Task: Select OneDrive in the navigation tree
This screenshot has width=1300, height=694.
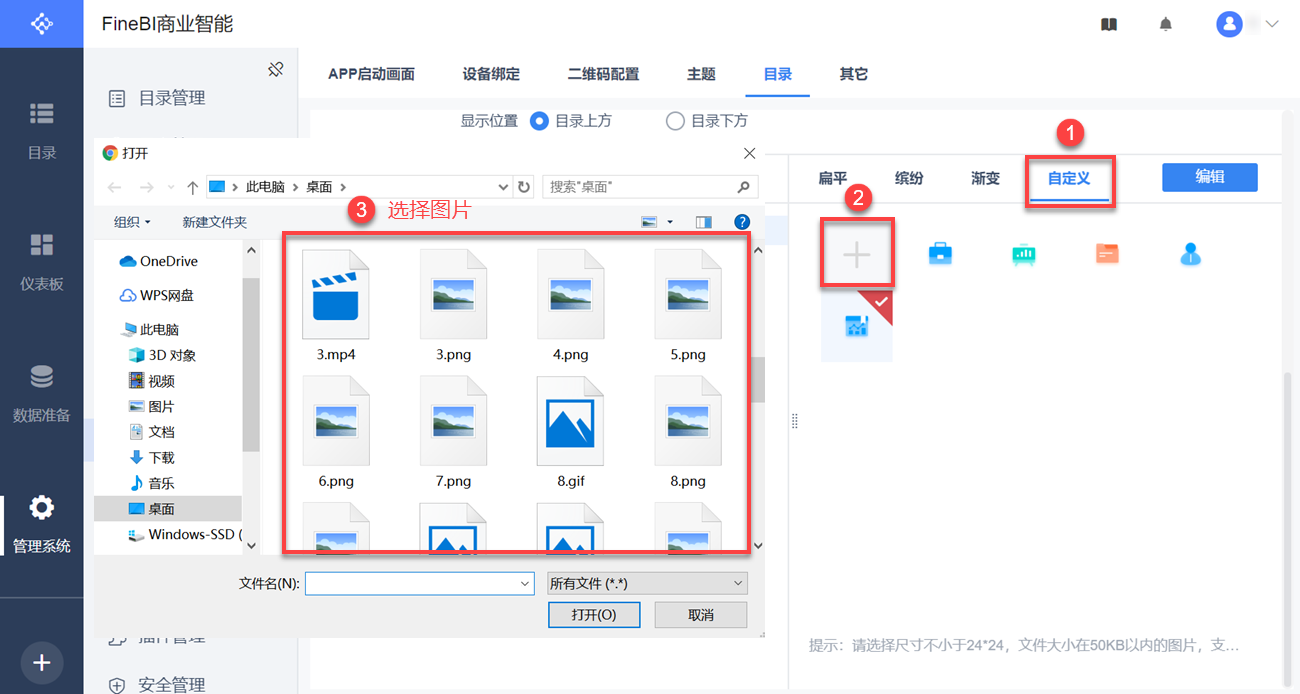Action: [159, 261]
